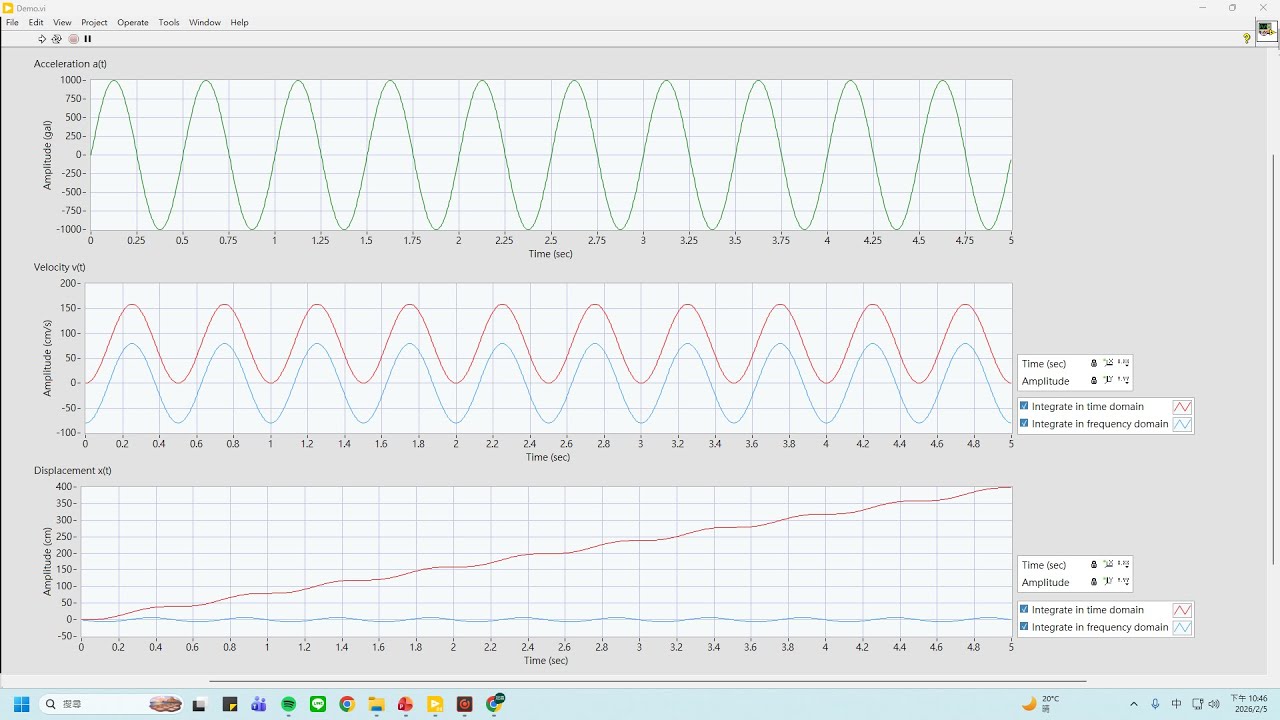Click the VI icon in the top right corner
This screenshot has height=720, width=1280.
coord(1267,30)
